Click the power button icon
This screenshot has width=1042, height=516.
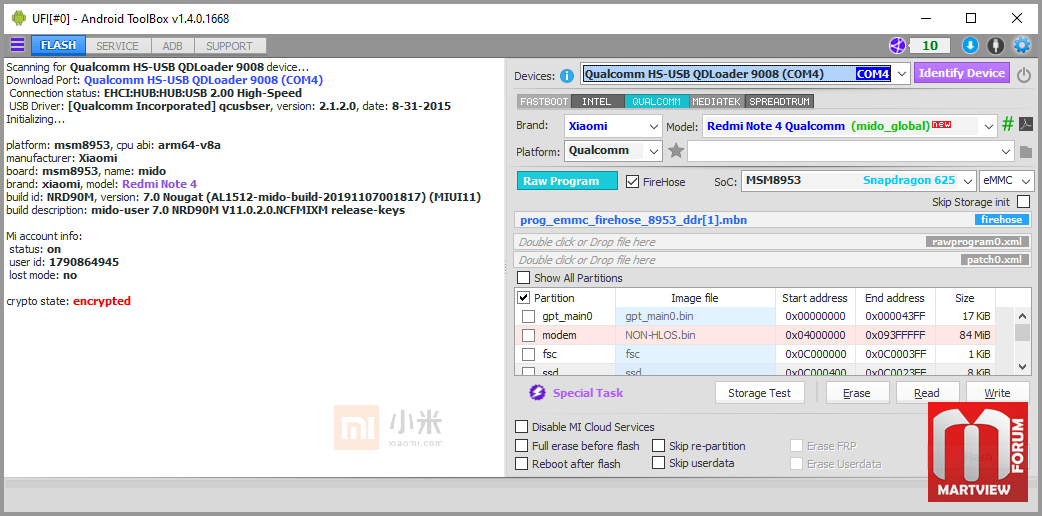pyautogui.click(x=1024, y=74)
